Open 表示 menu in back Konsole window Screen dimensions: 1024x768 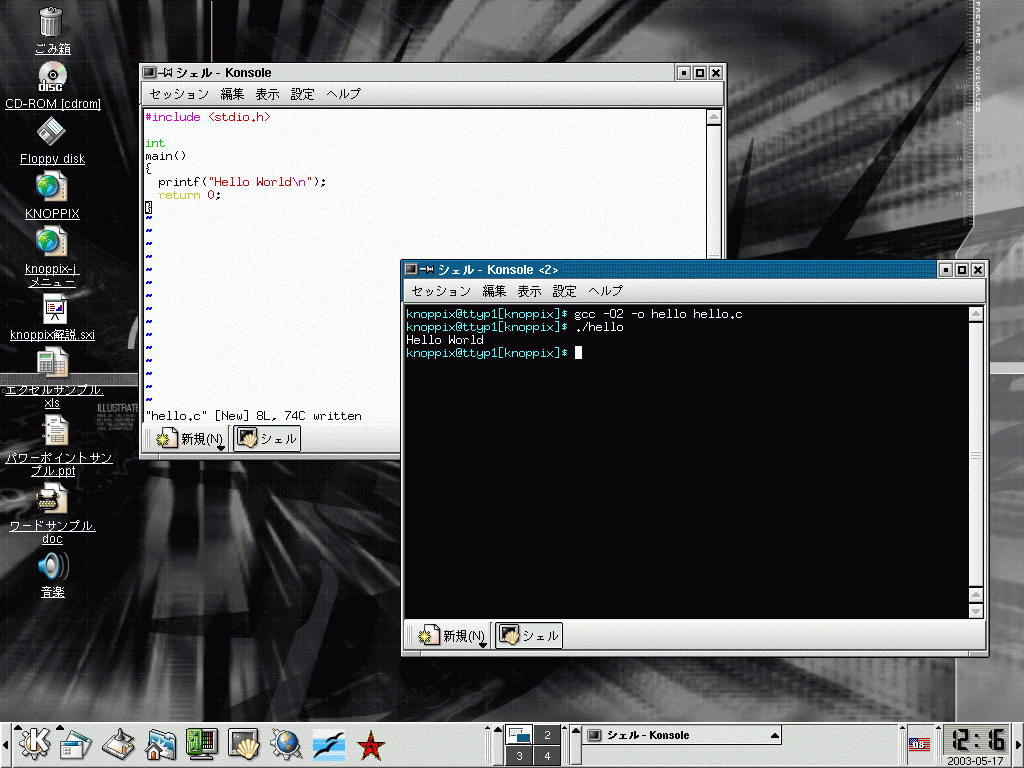tap(267, 94)
